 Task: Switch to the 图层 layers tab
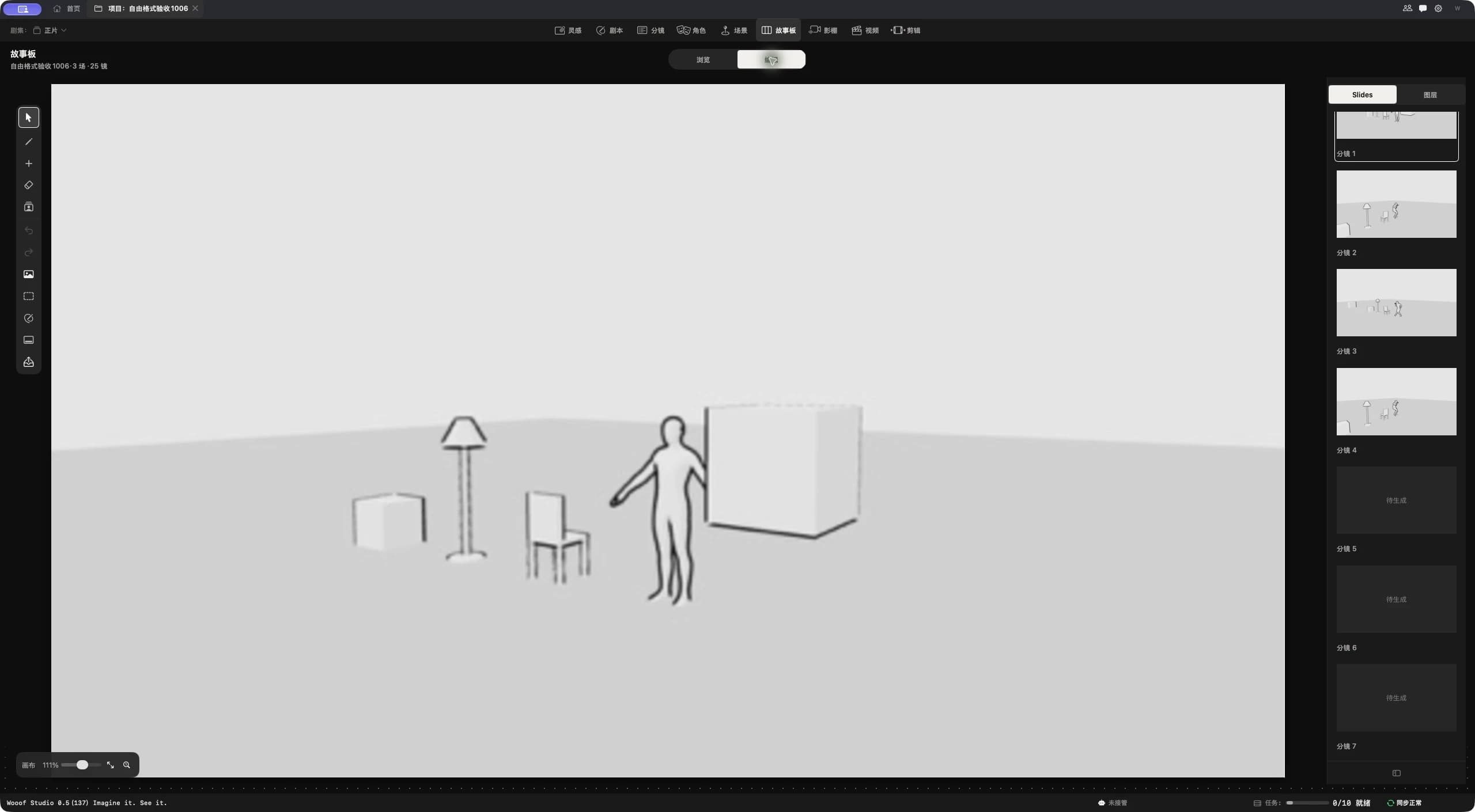coord(1430,94)
